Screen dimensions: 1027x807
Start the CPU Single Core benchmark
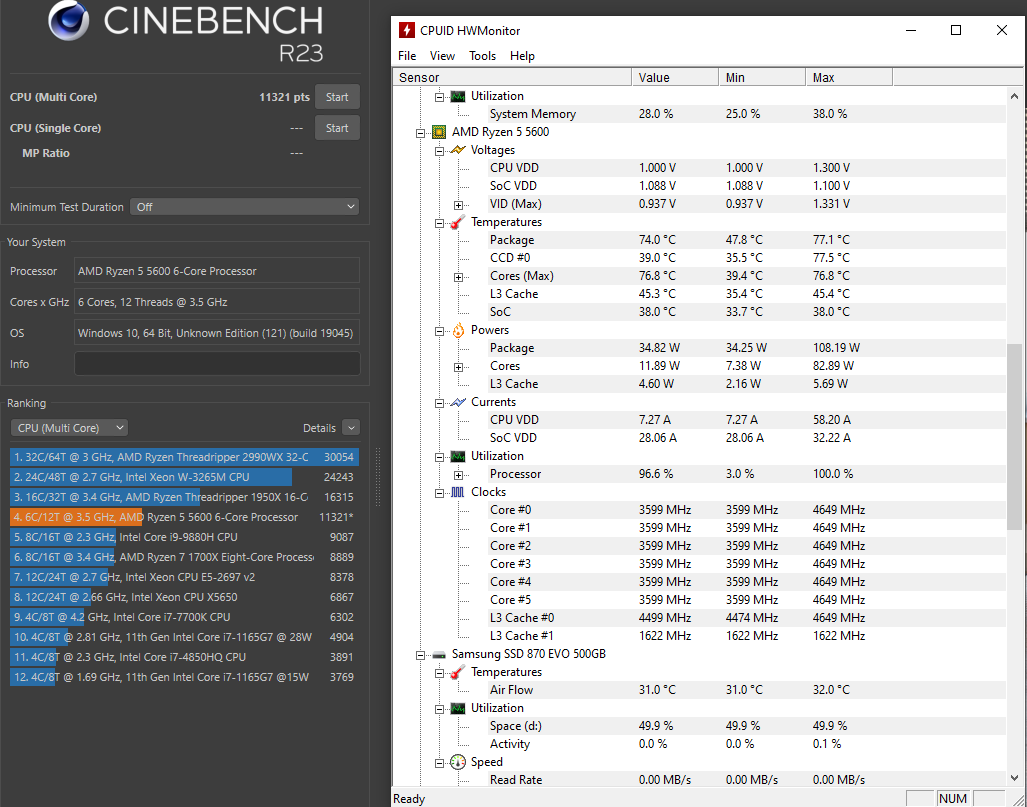coord(337,128)
